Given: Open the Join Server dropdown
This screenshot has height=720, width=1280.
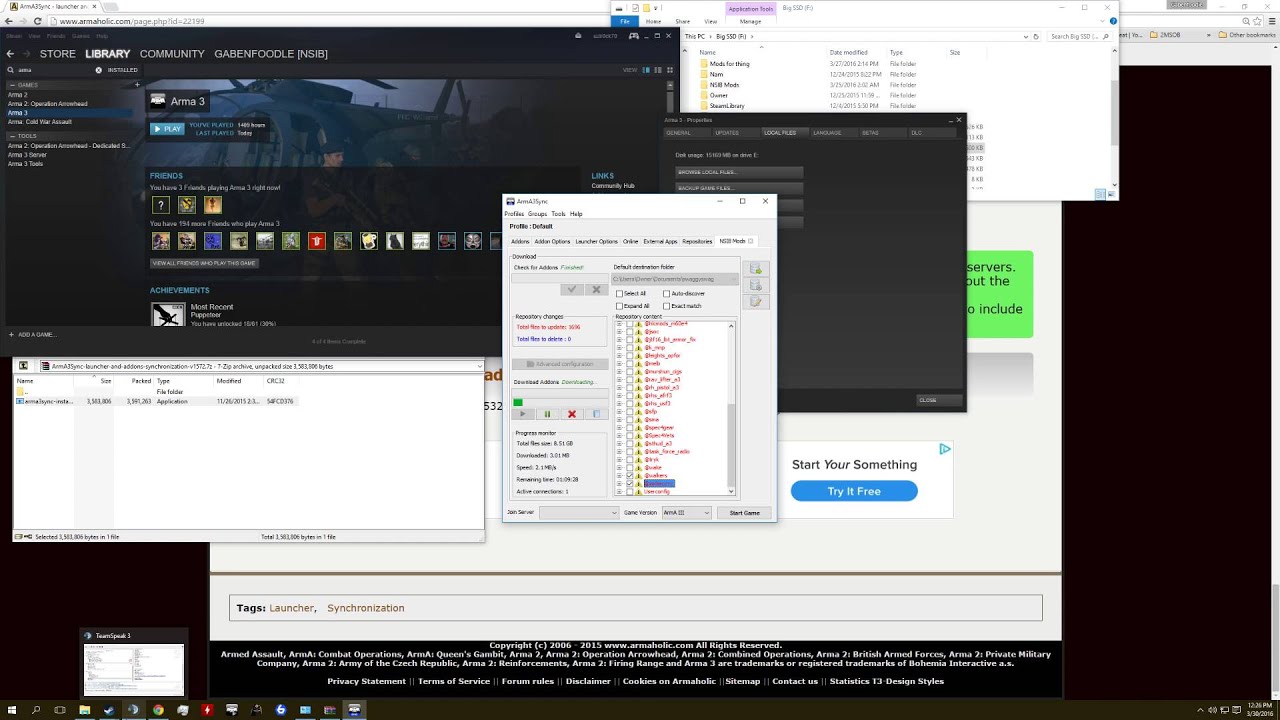Looking at the screenshot, I should click(579, 512).
